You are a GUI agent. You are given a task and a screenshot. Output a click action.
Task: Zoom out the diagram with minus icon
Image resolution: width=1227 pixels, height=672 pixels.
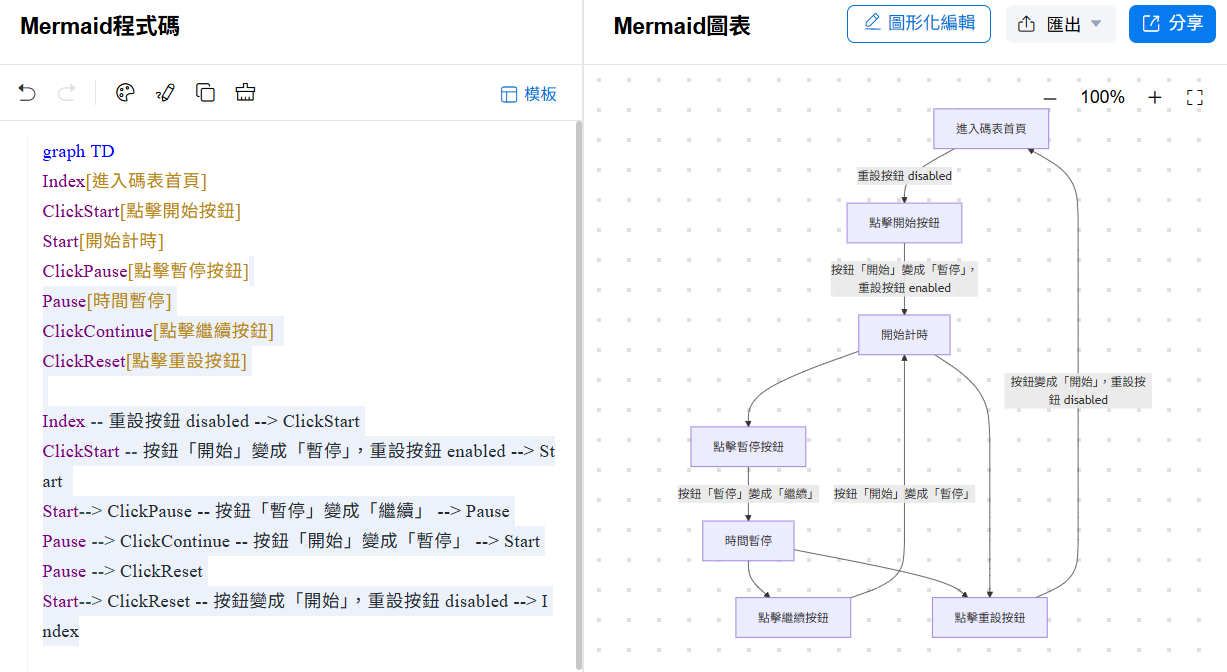1050,97
